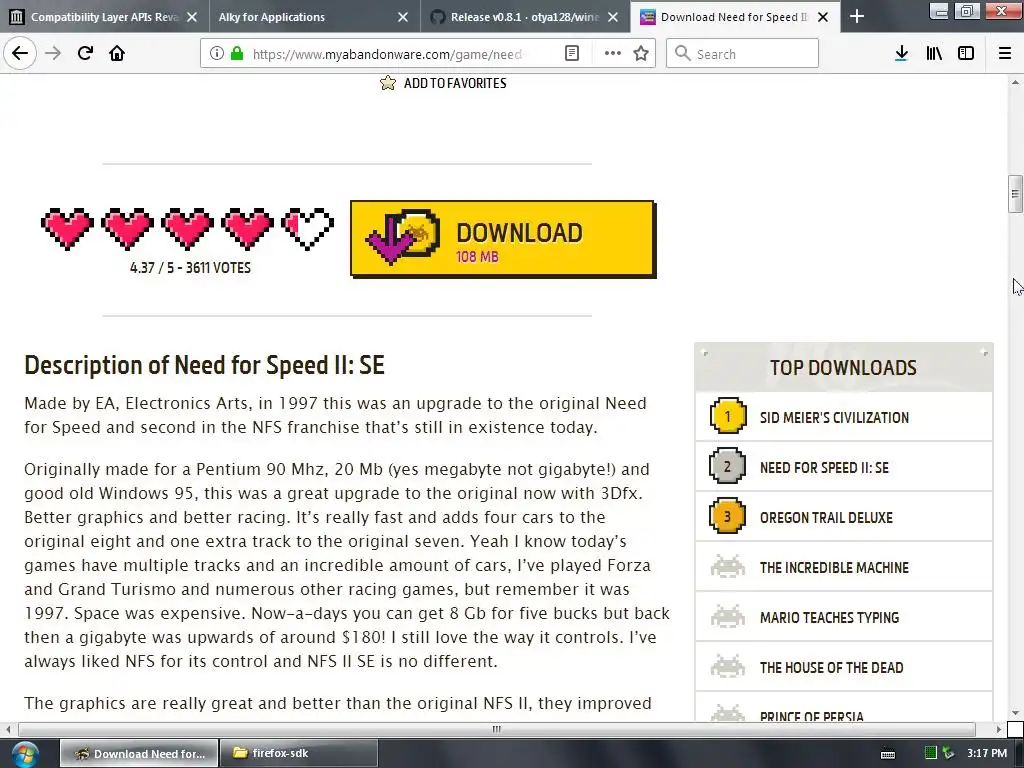Viewport: 1024px width, 768px height.
Task: Click the vertical scrollbar thumb
Action: 1015,194
